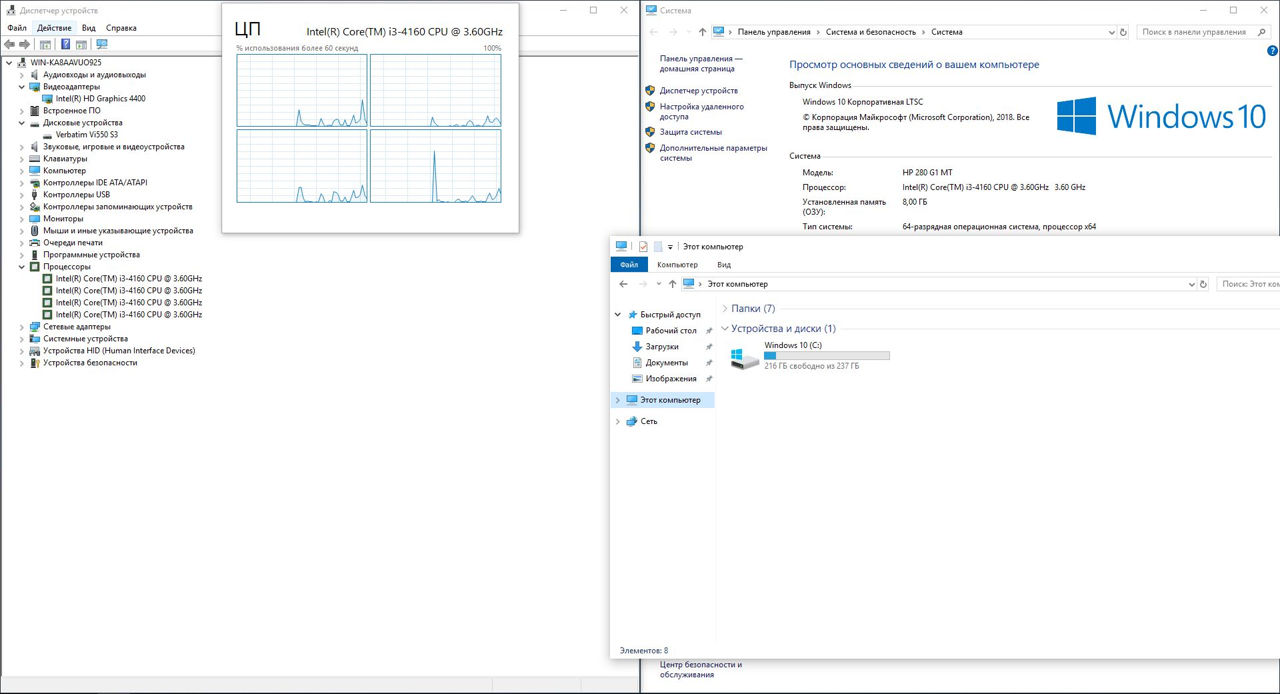Open the Действие menu in Device Manager

[x=54, y=28]
